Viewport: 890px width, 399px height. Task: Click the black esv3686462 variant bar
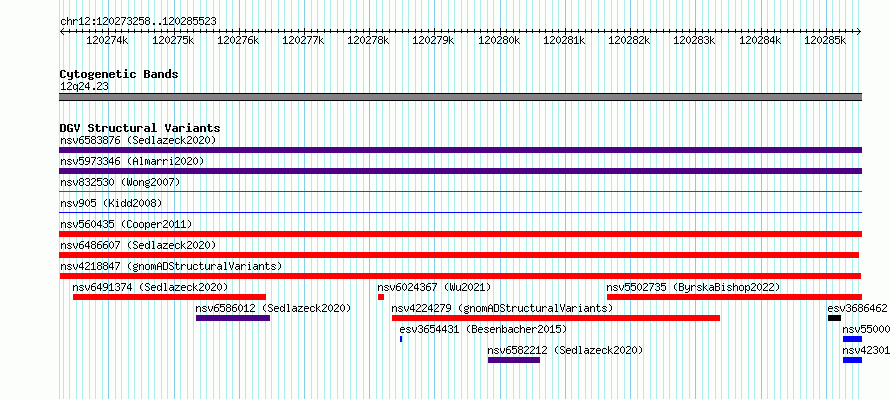(x=834, y=318)
